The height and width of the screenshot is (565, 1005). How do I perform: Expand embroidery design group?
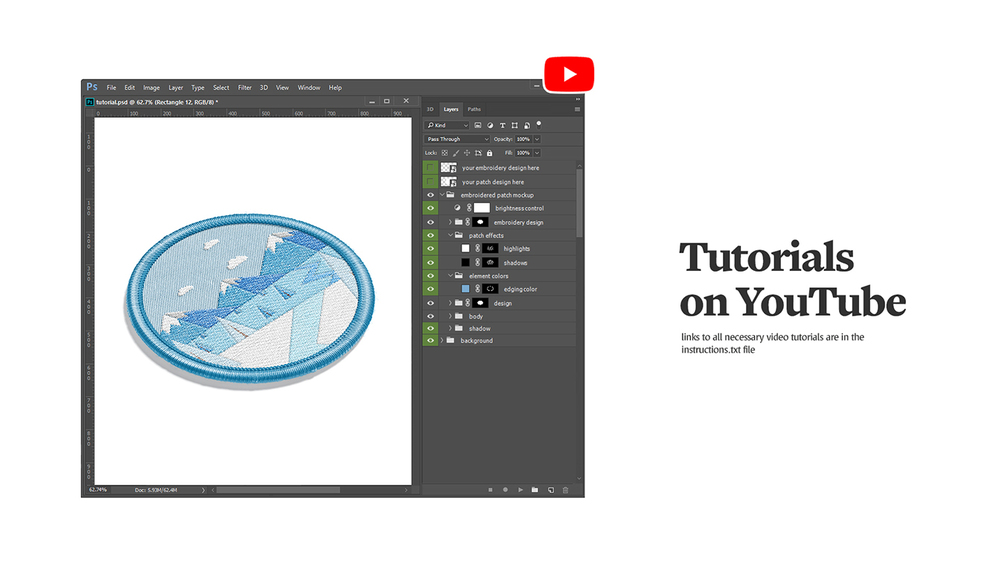[x=450, y=222]
